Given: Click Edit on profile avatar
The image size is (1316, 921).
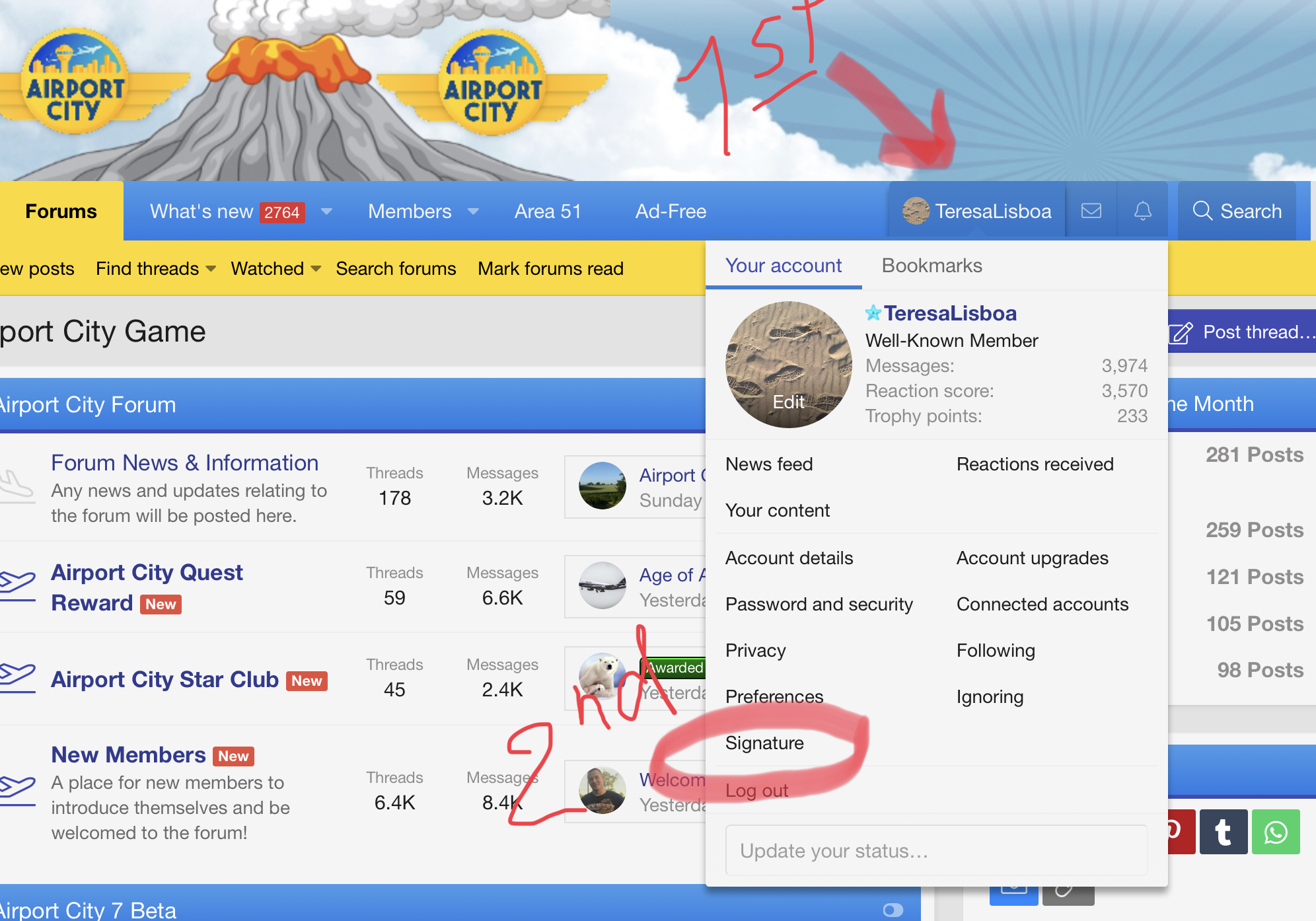Looking at the screenshot, I should [x=788, y=402].
